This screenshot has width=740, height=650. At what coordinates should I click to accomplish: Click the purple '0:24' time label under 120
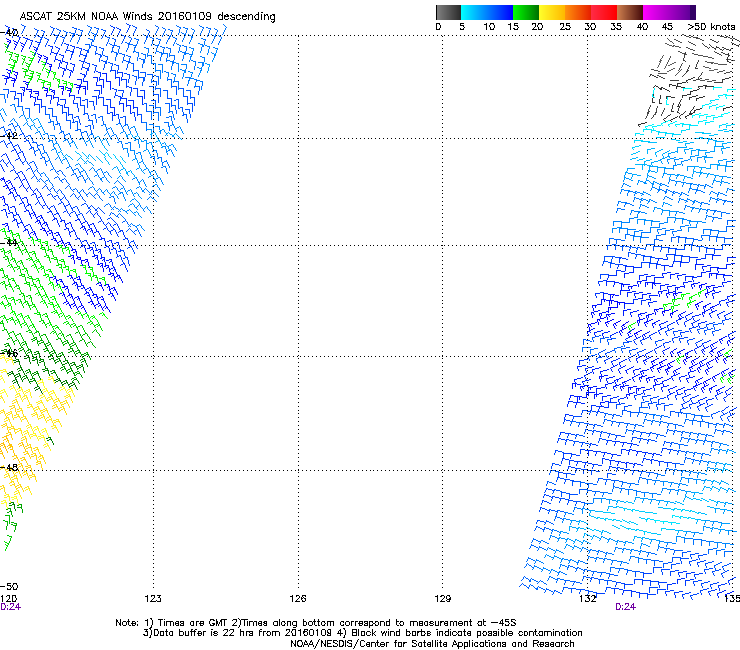(x=10, y=607)
